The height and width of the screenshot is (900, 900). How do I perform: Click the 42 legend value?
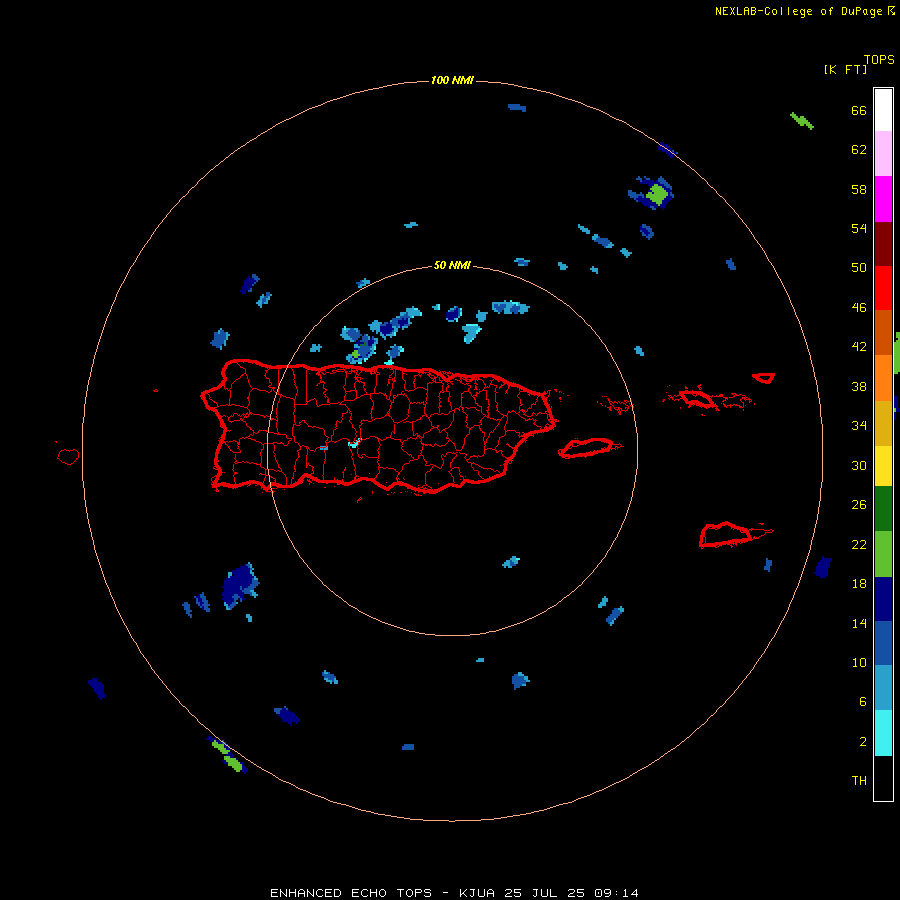(859, 347)
